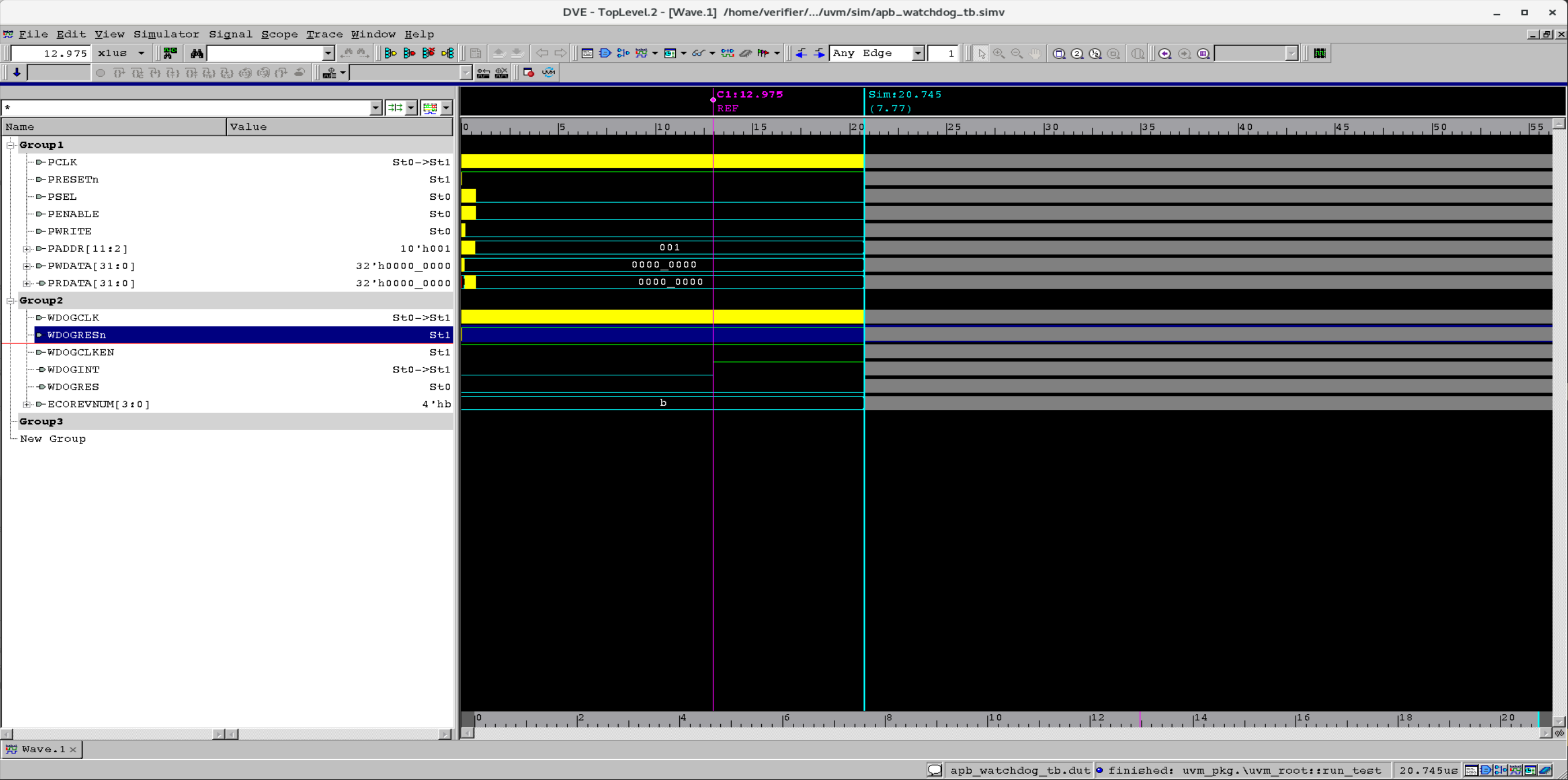Click the Zoom Full icon
Image resolution: width=1568 pixels, height=780 pixels.
tap(1059, 54)
